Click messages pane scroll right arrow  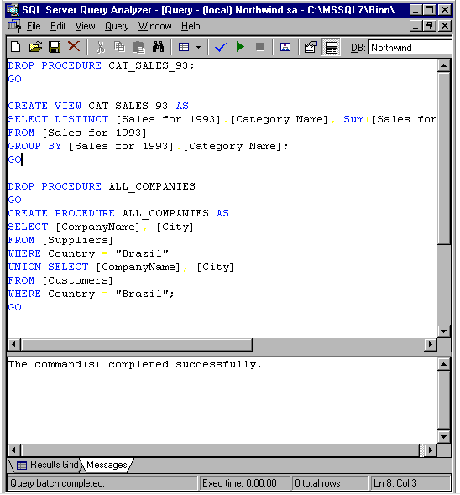coord(430,450)
